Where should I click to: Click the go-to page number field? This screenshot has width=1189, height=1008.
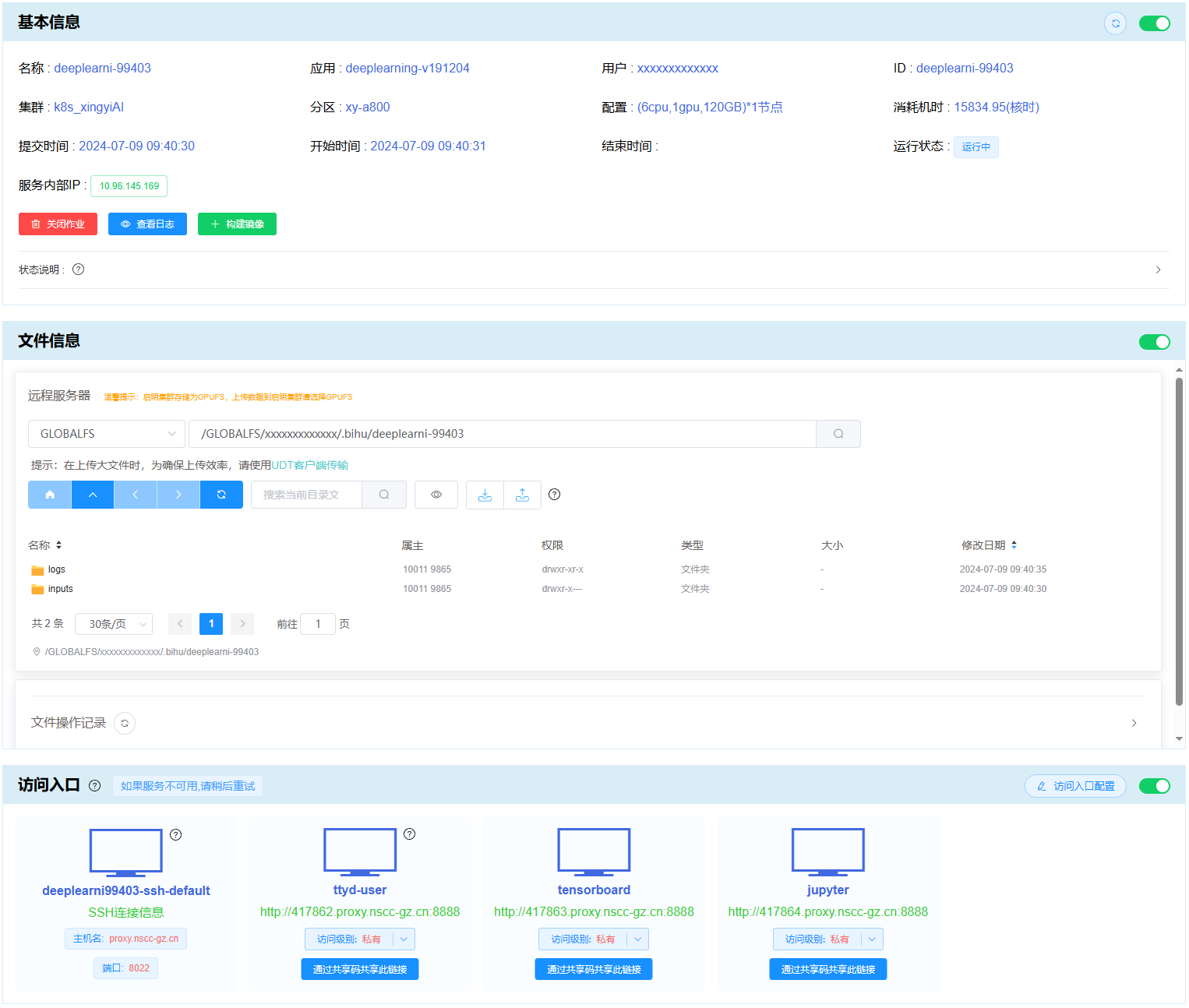[x=318, y=624]
